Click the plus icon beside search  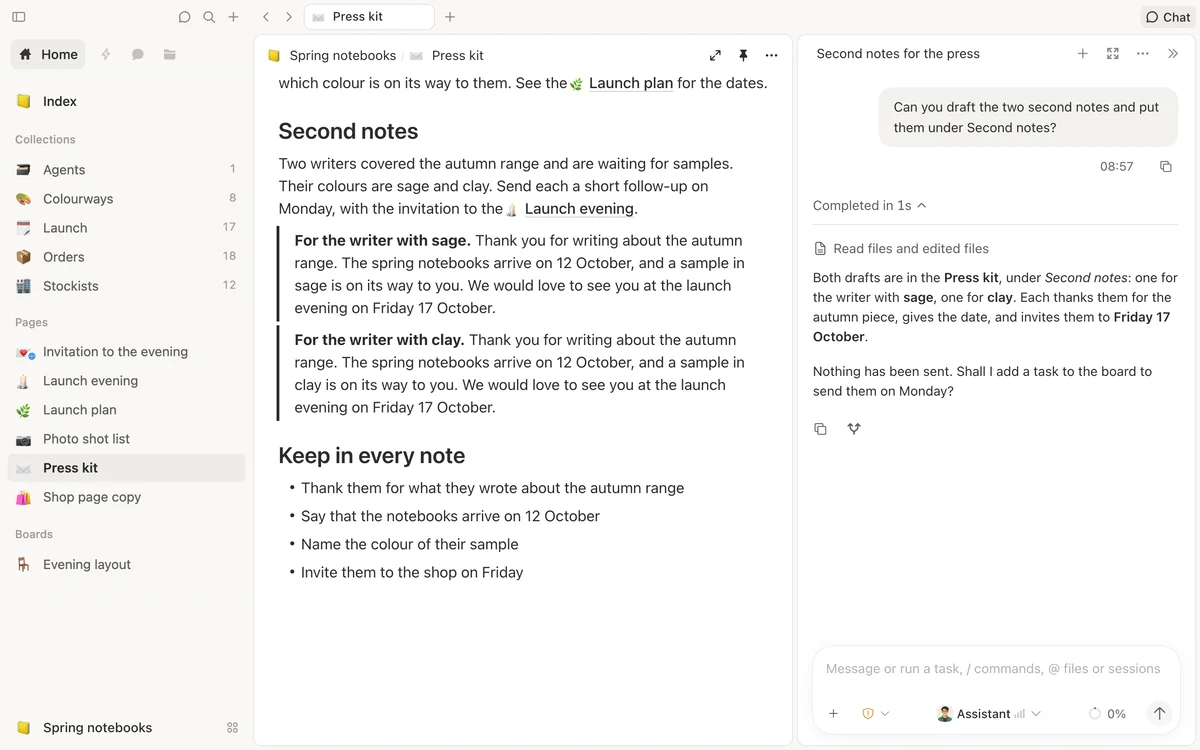(x=233, y=17)
